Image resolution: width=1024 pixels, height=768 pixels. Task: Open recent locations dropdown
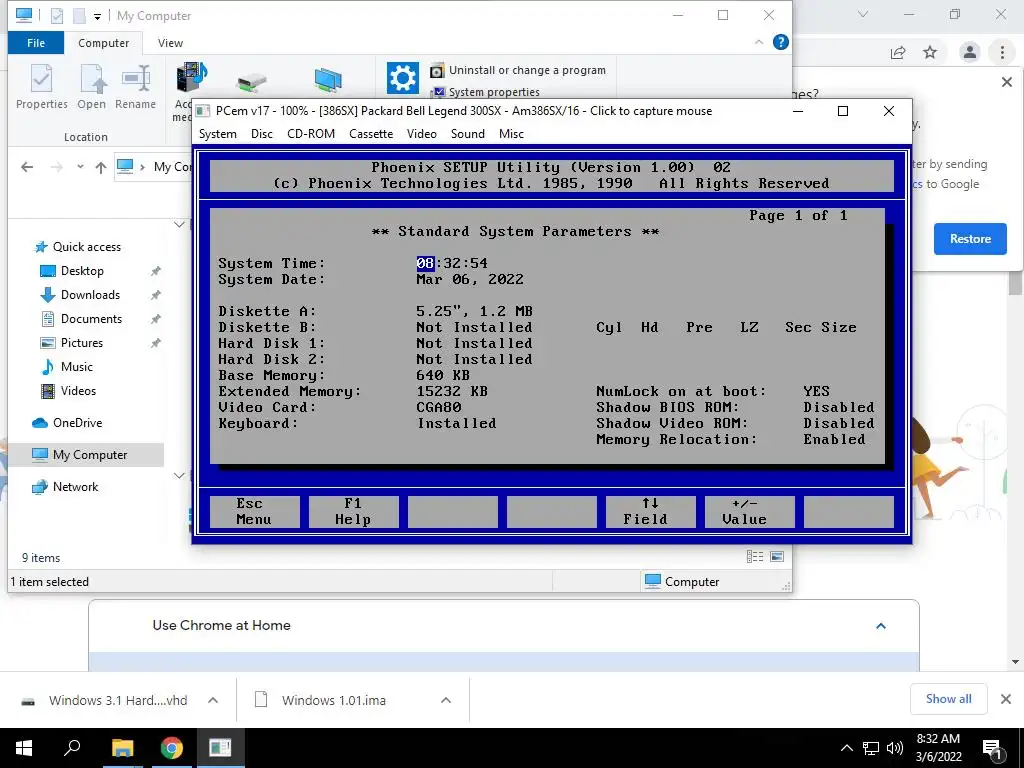pyautogui.click(x=80, y=167)
